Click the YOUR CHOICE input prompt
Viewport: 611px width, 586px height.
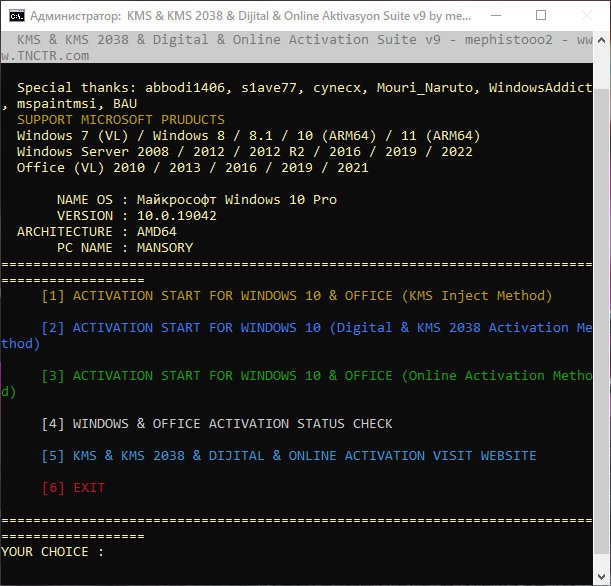point(52,551)
